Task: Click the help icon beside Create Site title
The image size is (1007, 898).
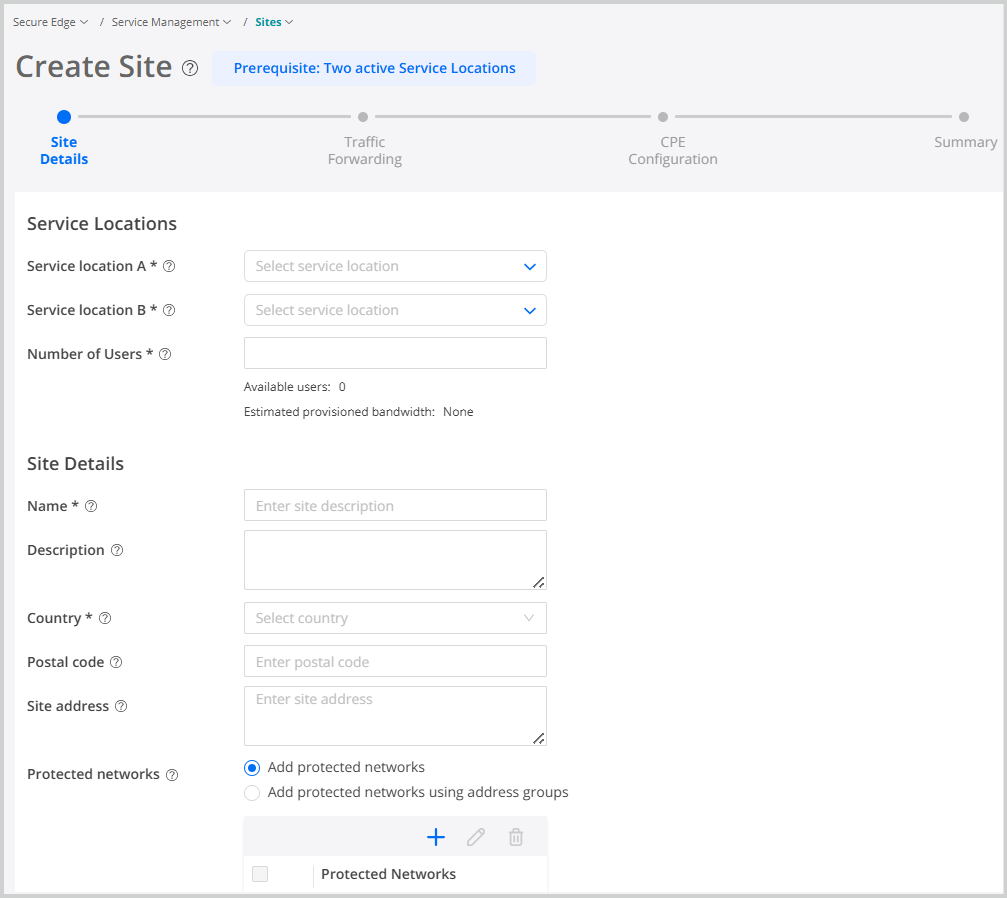Action: coord(190,69)
